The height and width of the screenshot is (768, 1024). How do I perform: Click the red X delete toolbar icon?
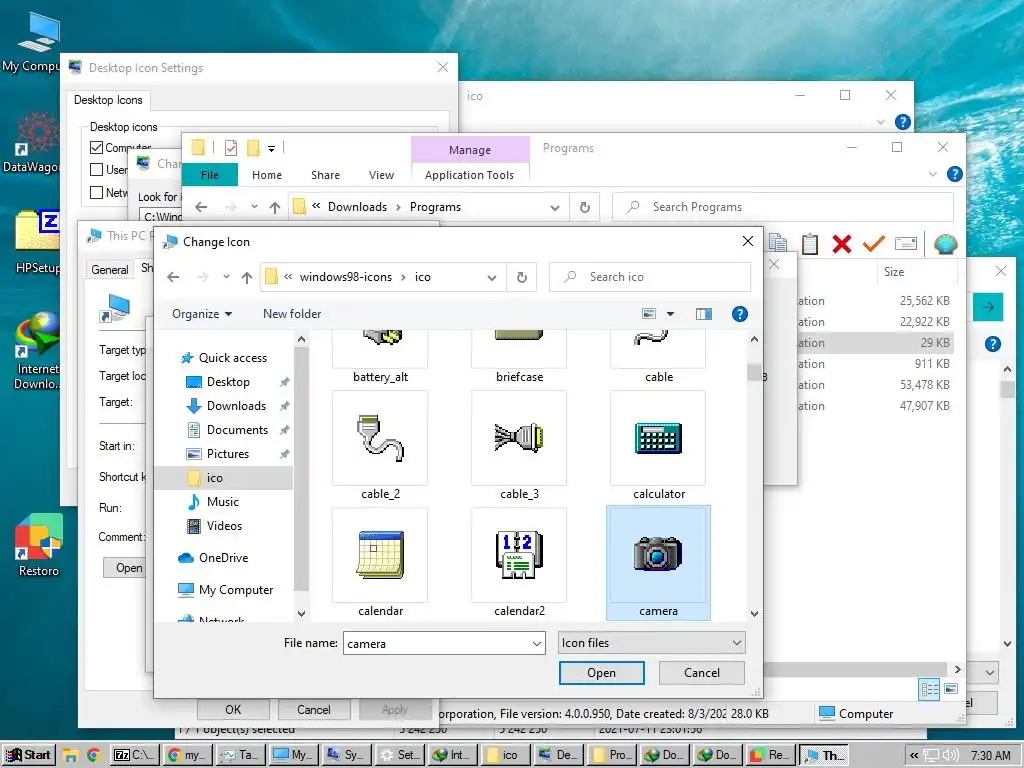tap(842, 244)
